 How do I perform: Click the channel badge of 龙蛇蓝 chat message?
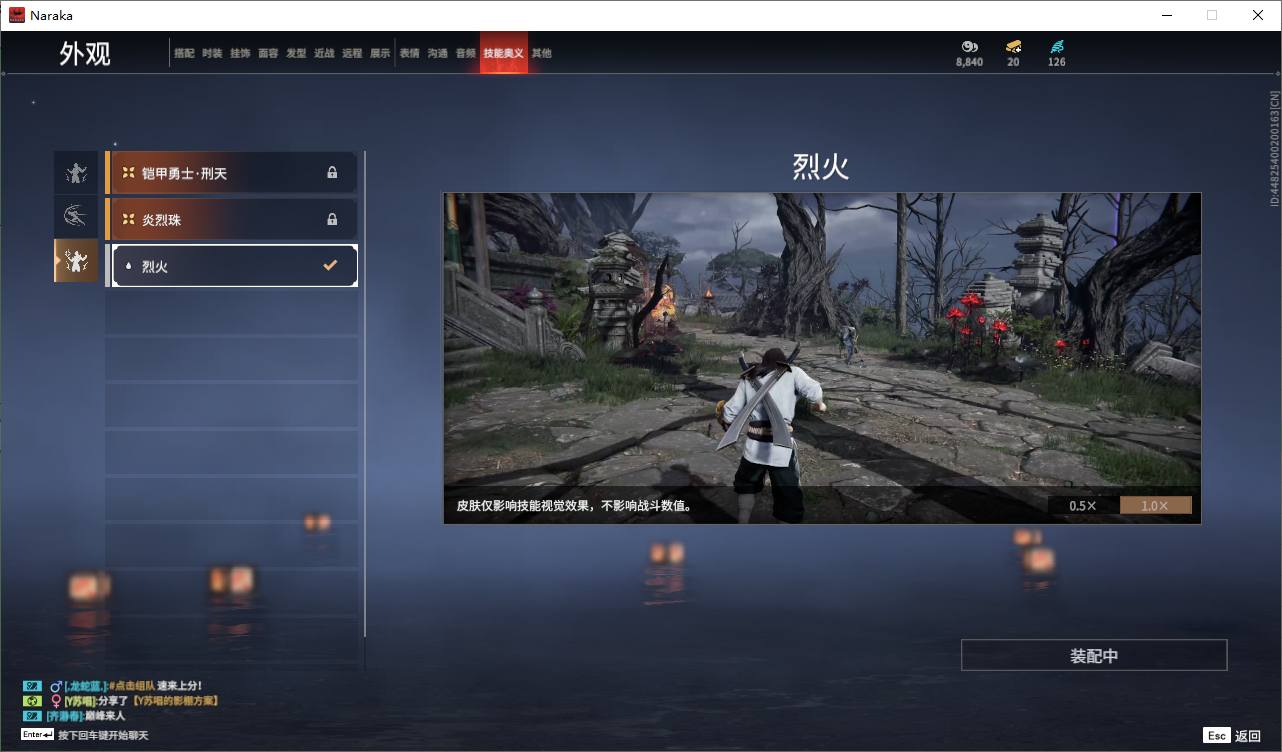click(x=32, y=686)
